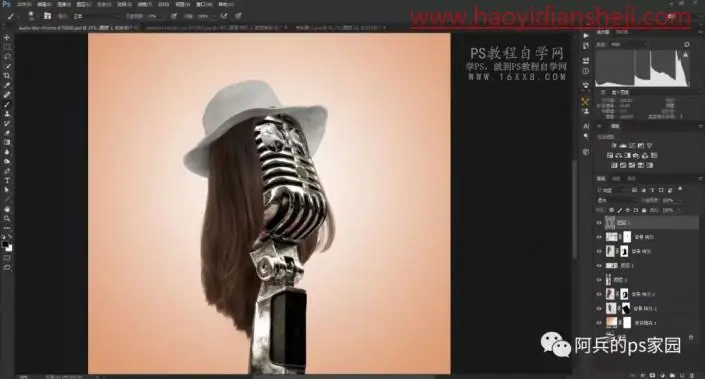This screenshot has height=379, width=705.
Task: Select the Eyedropper tool
Action: click(x=7, y=85)
